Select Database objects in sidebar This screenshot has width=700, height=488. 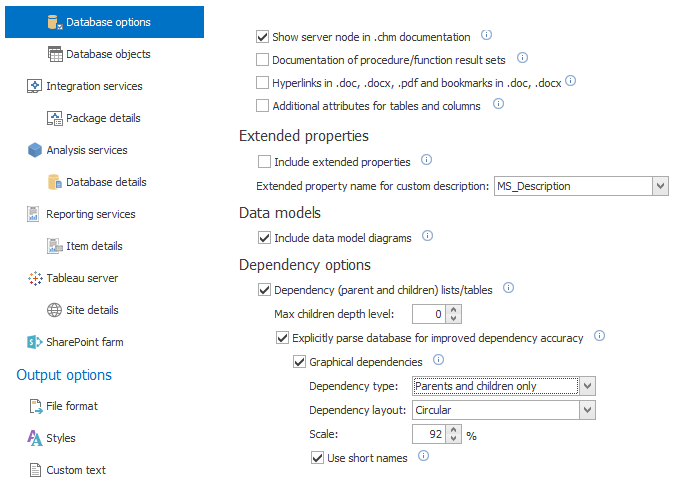(x=108, y=54)
